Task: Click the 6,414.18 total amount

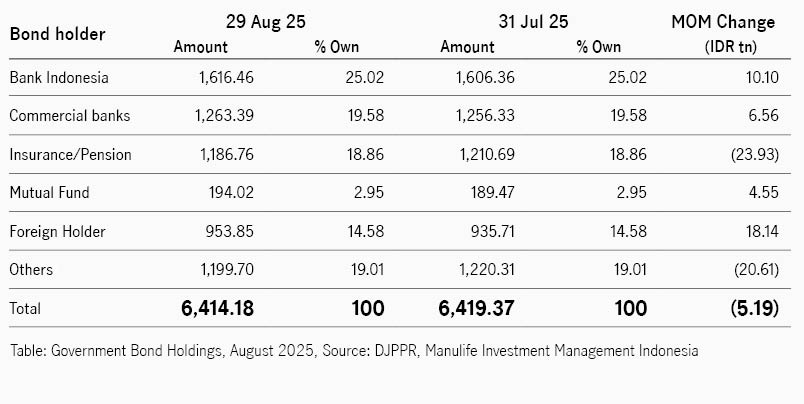Action: [217, 308]
